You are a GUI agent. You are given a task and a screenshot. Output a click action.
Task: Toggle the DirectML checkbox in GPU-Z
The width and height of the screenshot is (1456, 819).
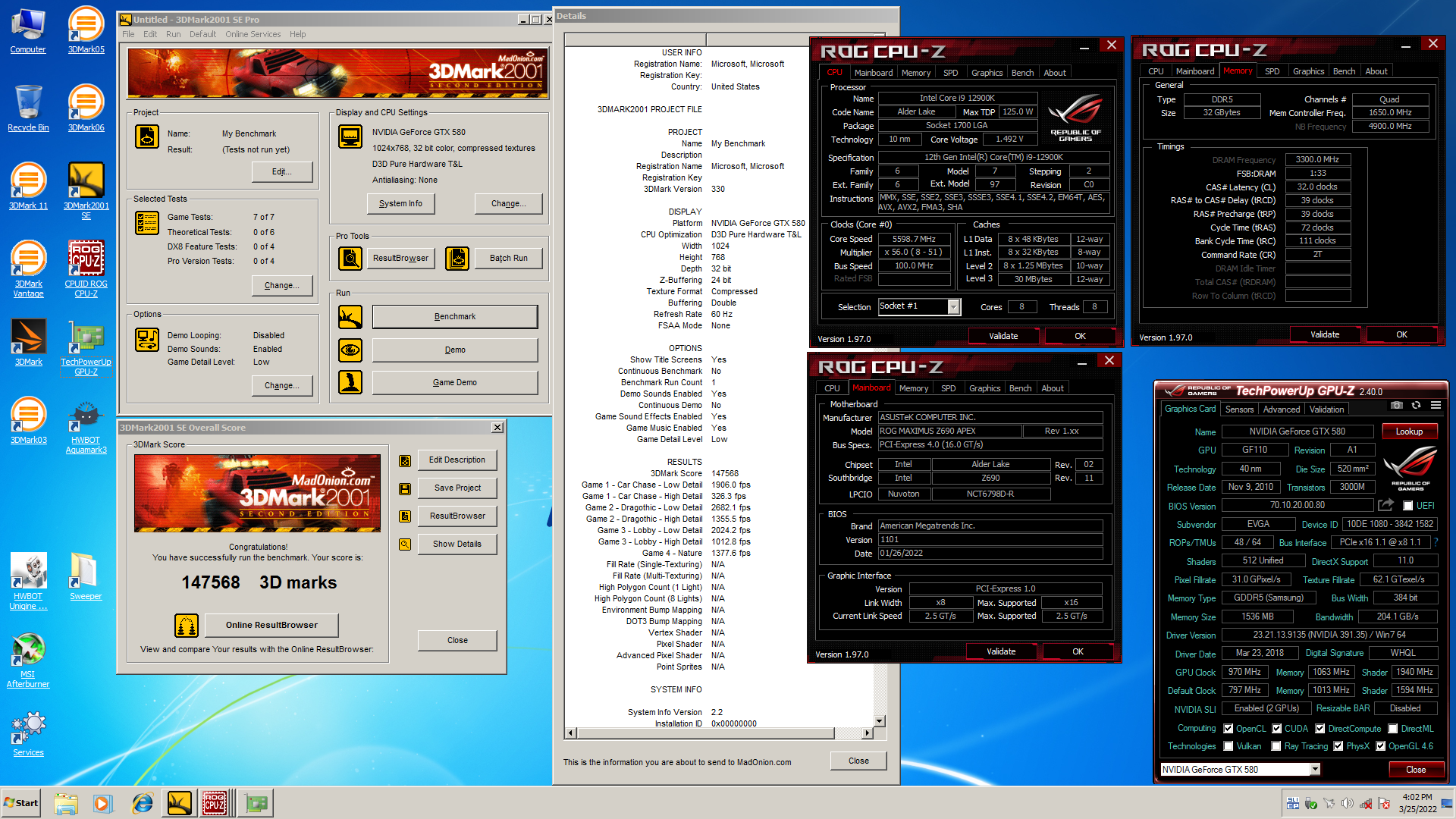tap(1393, 729)
